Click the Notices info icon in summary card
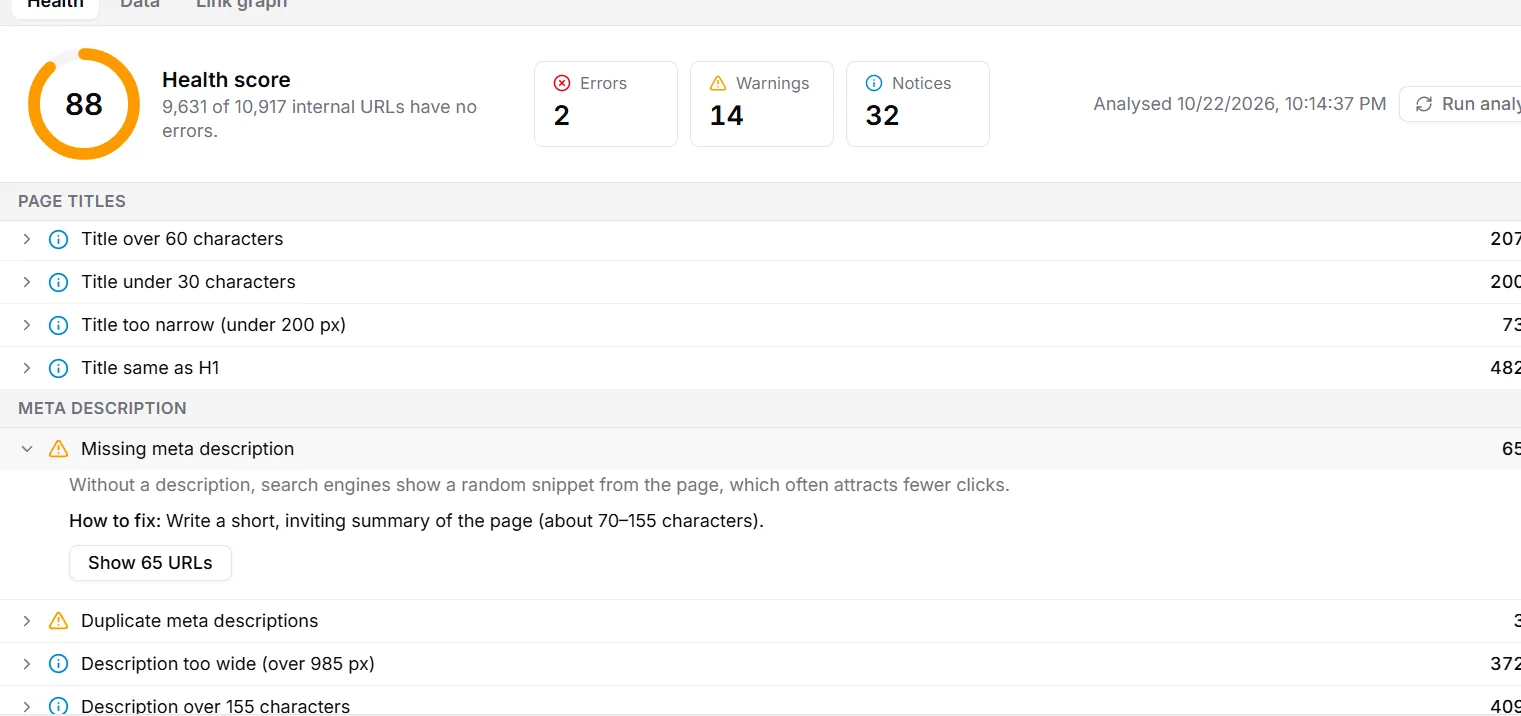Image resolution: width=1521 pixels, height=716 pixels. click(x=874, y=84)
